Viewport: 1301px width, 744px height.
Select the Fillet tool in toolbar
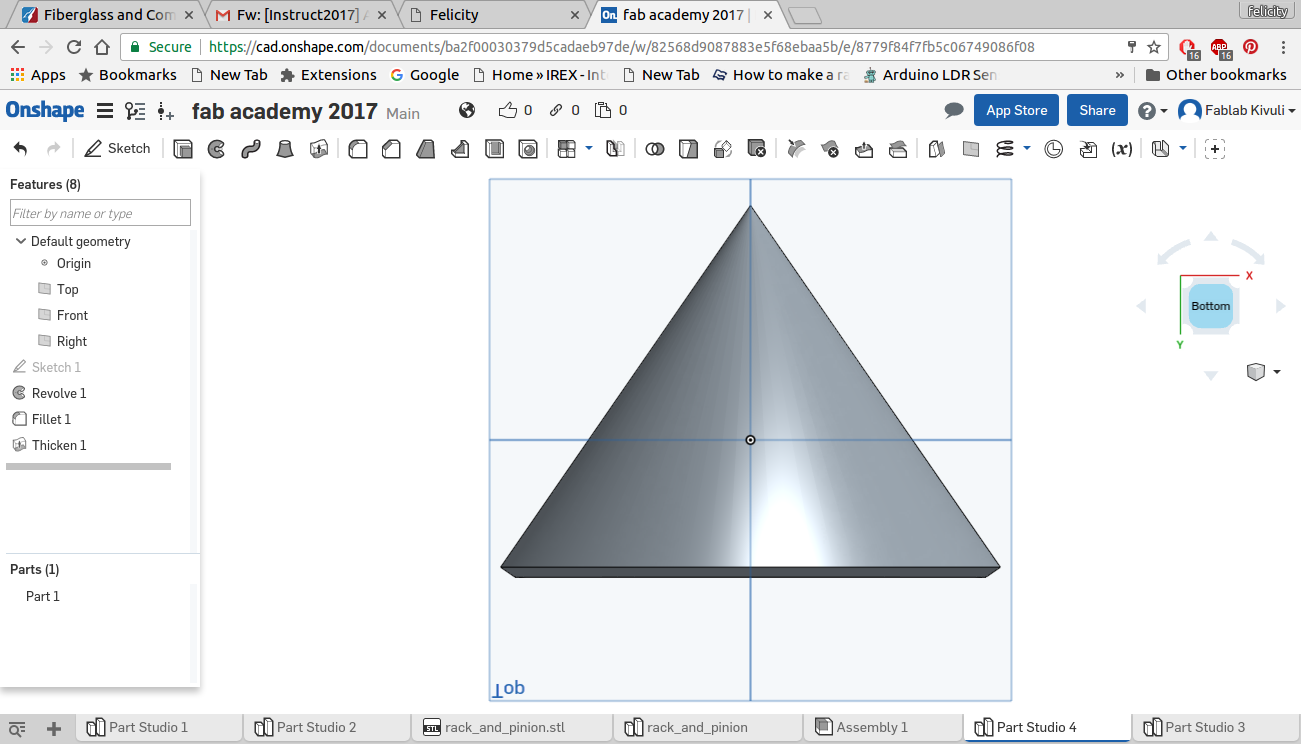358,149
